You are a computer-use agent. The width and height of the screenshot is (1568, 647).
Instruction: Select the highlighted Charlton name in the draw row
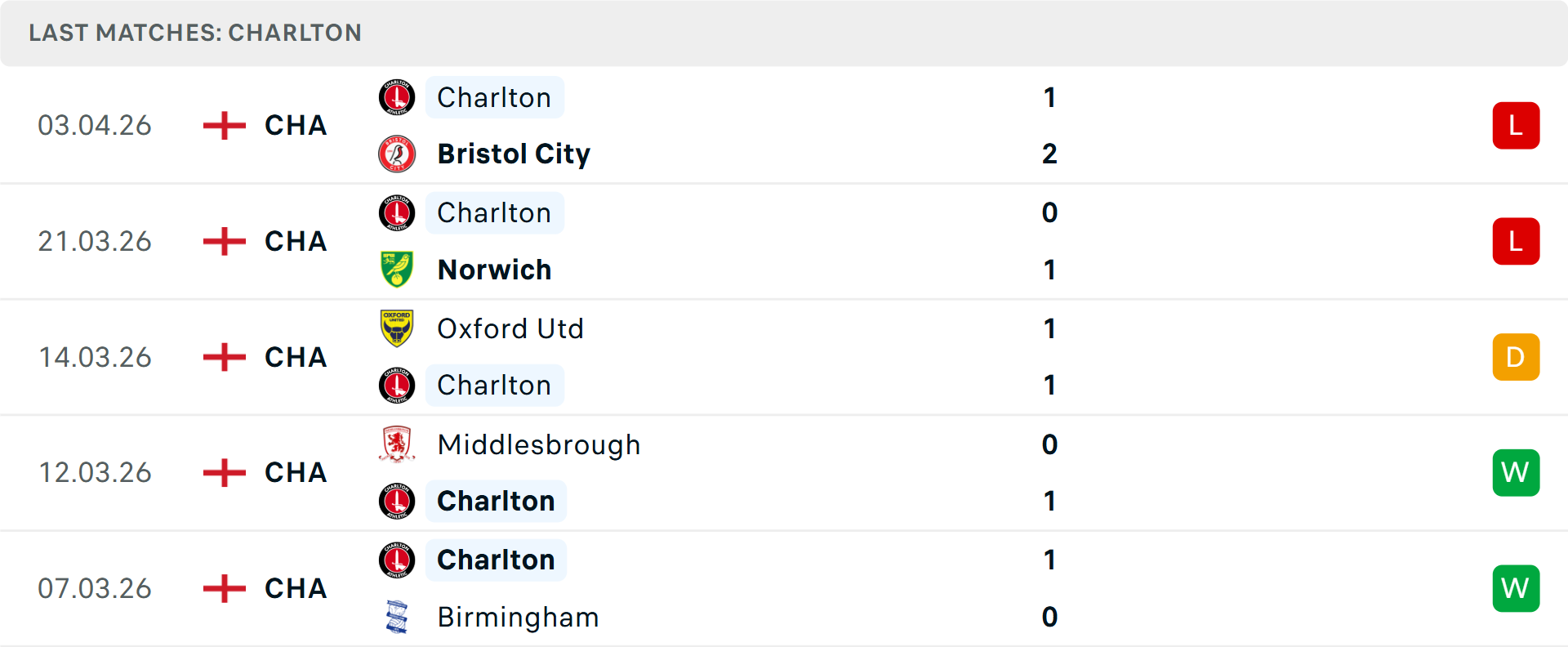pos(495,385)
